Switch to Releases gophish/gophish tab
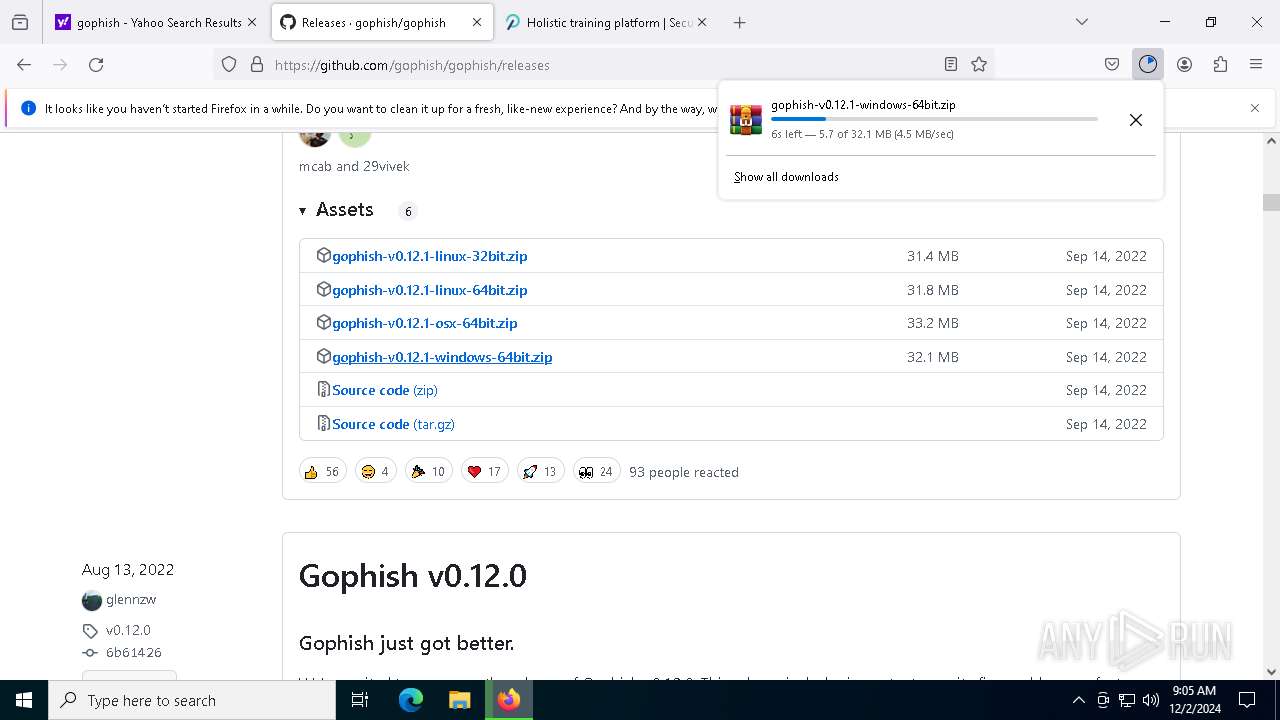Image resolution: width=1280 pixels, height=720 pixels. tap(382, 22)
